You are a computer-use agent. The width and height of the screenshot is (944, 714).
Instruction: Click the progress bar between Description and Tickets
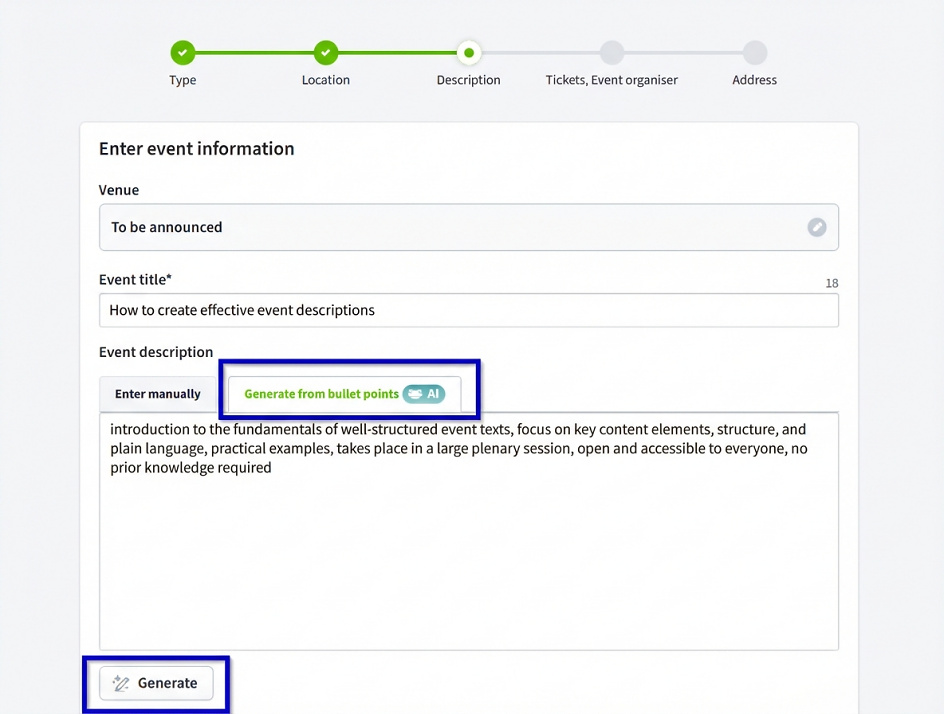pyautogui.click(x=540, y=52)
